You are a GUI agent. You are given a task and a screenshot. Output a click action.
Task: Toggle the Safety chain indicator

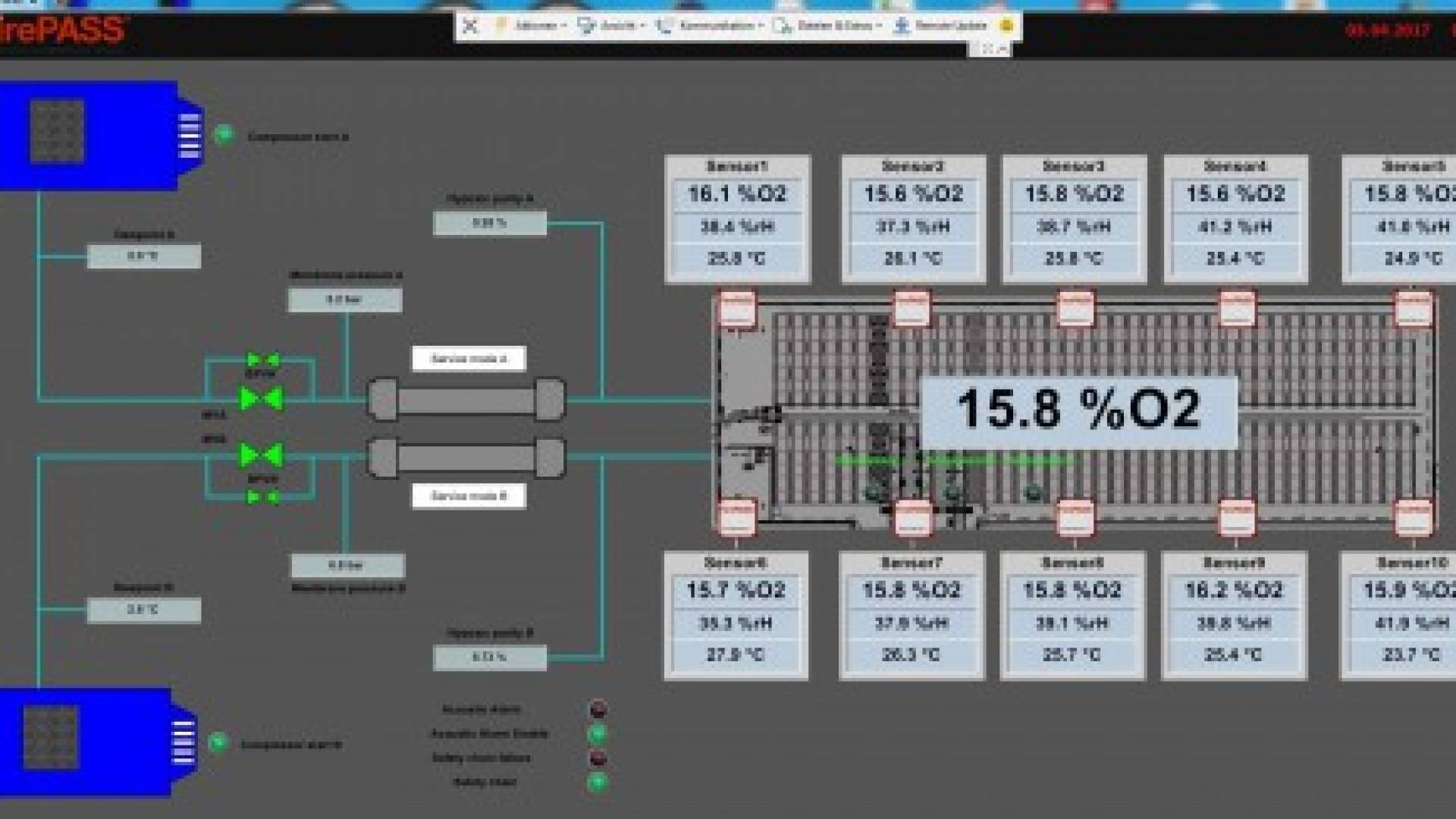[x=598, y=782]
